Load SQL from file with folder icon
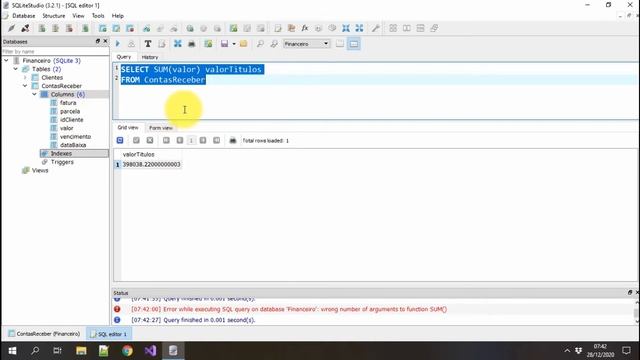The height and width of the screenshot is (360, 640). pos(244,44)
